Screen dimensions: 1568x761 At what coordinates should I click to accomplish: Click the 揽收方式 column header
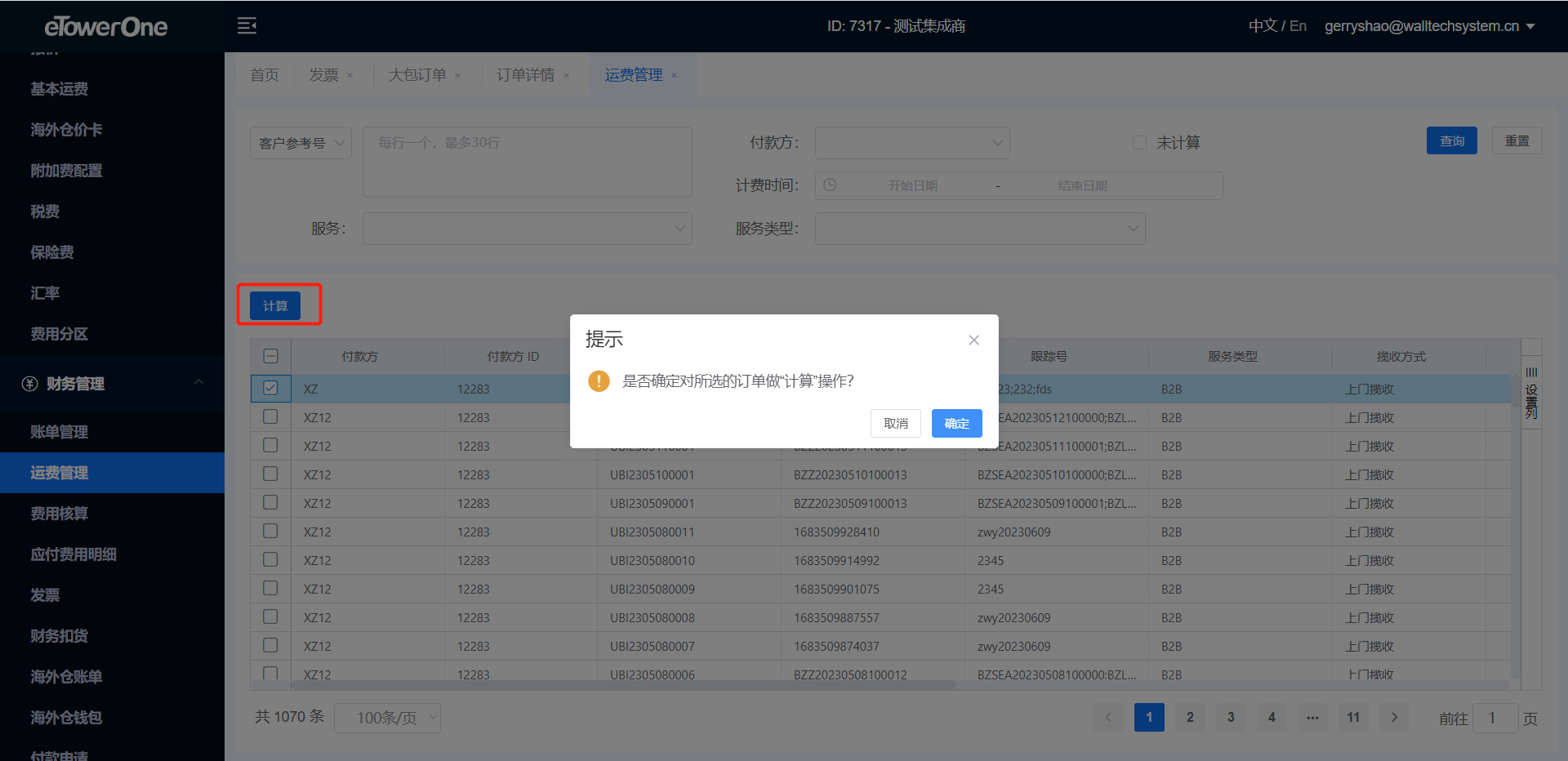pos(1401,357)
